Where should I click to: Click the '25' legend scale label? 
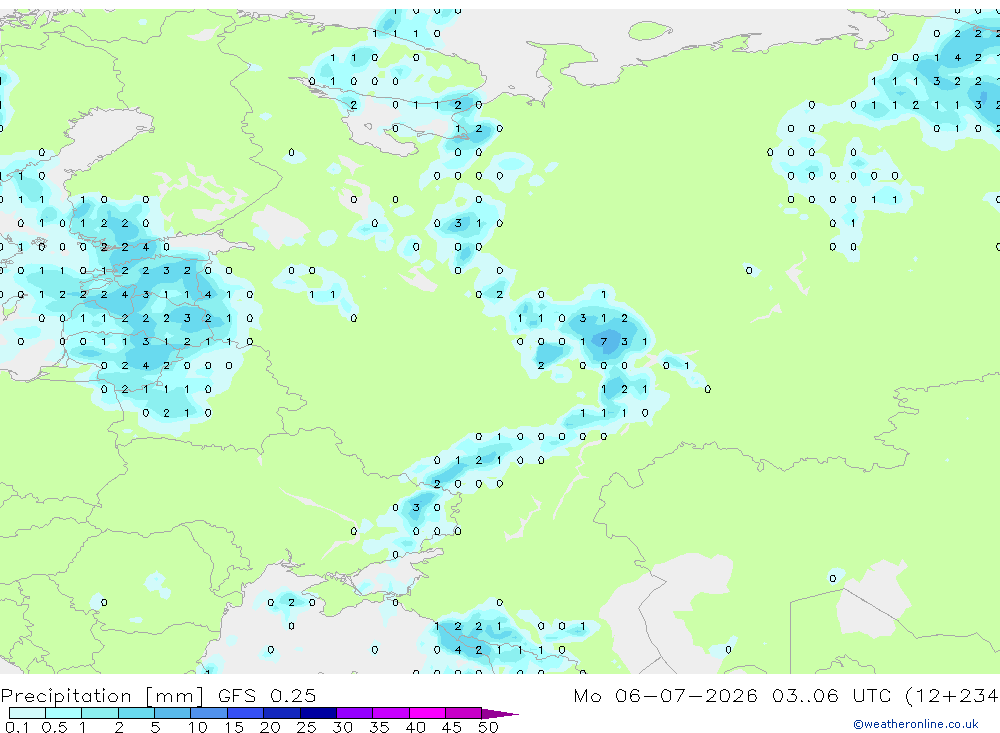(306, 727)
